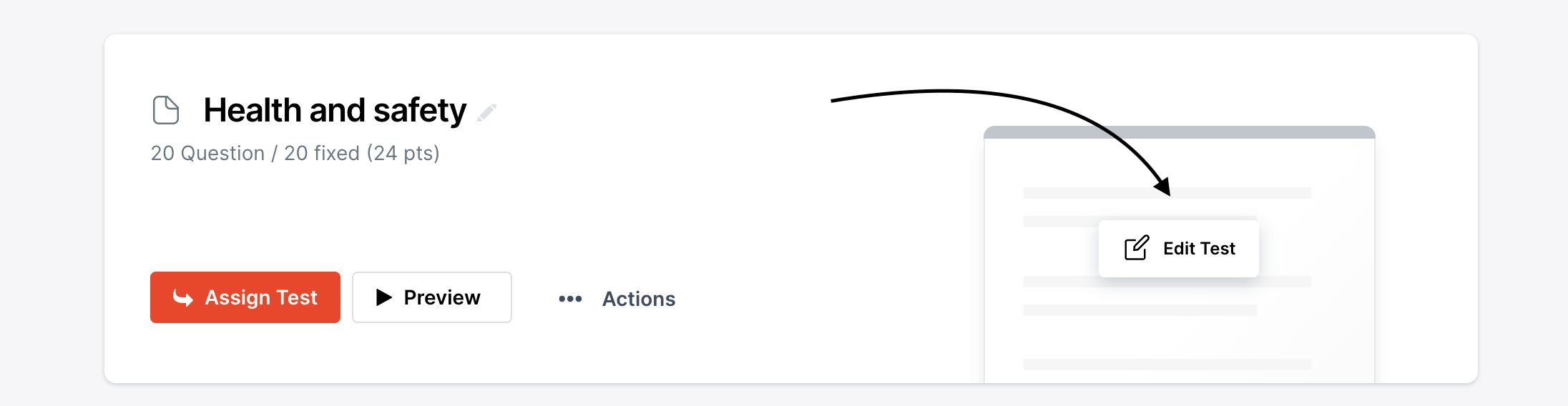
Task: Click the word "safety" in the title
Action: 420,110
